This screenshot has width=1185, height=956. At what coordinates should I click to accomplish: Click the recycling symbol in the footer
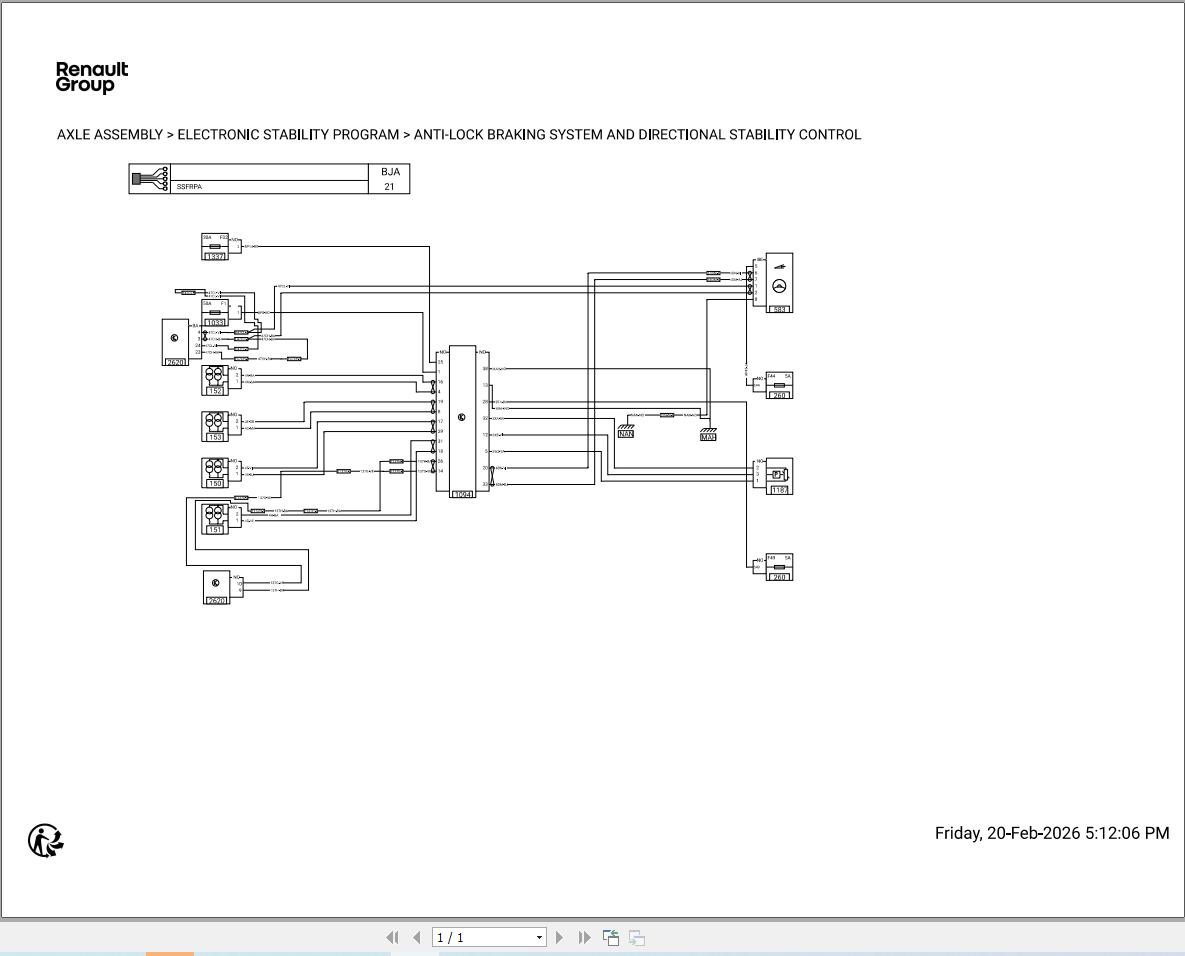pyautogui.click(x=46, y=840)
